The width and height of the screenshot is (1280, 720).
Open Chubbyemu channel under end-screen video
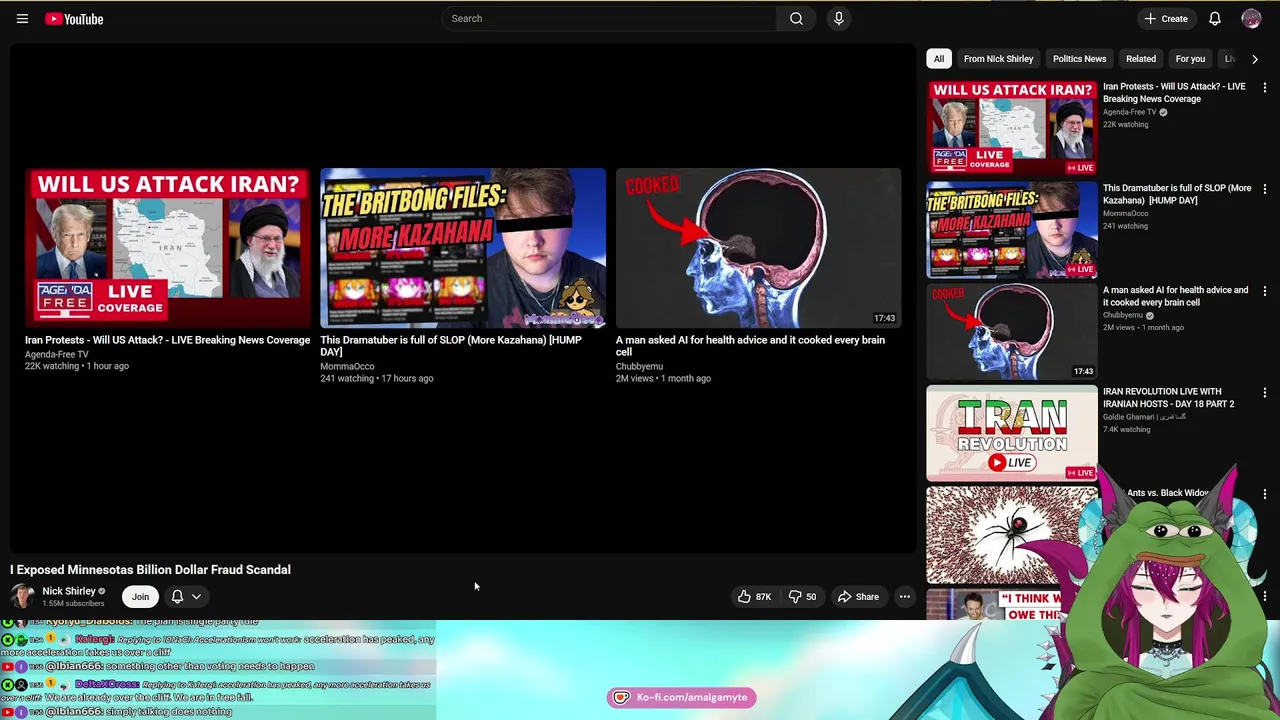point(639,366)
